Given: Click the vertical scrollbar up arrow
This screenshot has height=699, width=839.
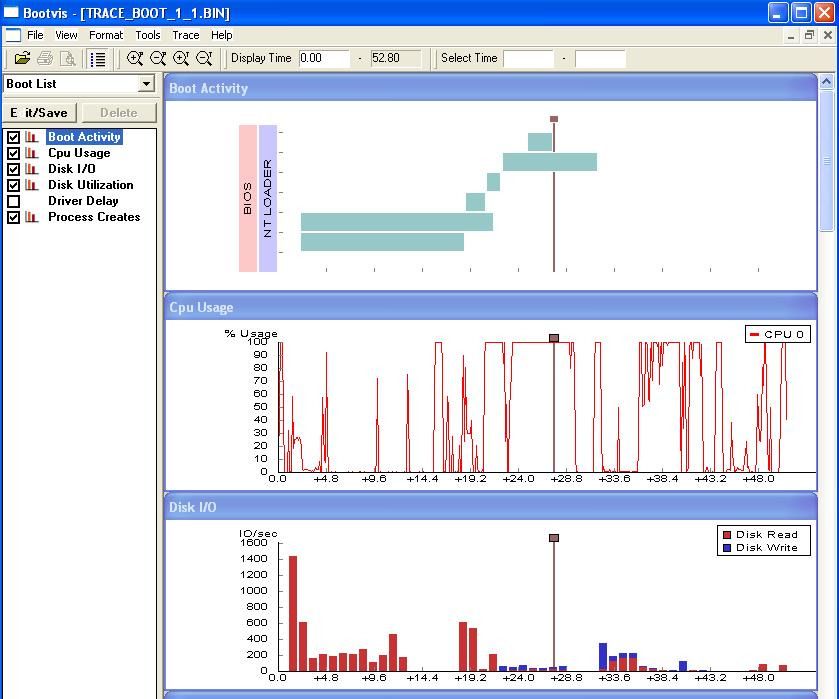Looking at the screenshot, I should coord(827,82).
